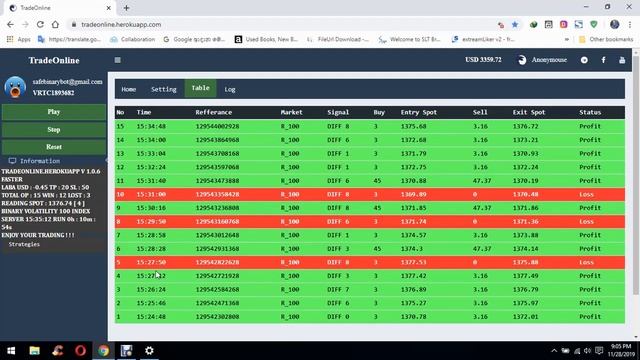Click the Profit status in row 14

pyautogui.click(x=590, y=140)
